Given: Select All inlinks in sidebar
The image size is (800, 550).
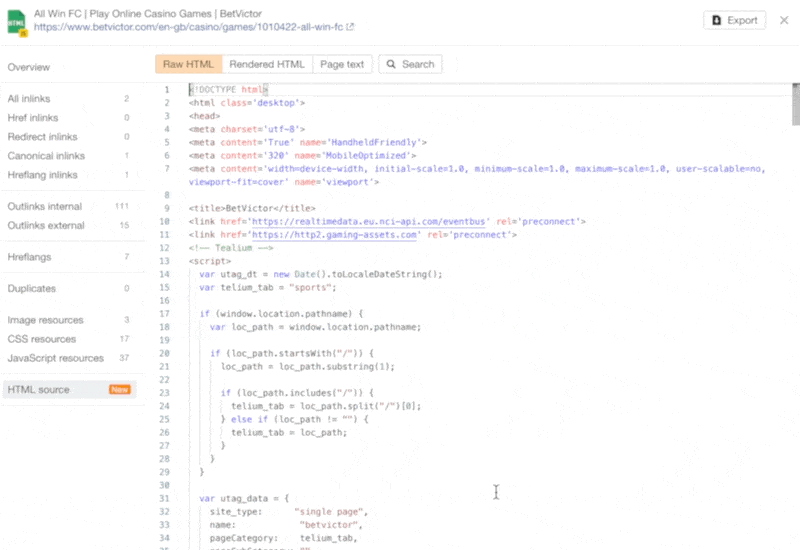Looking at the screenshot, I should click(29, 99).
